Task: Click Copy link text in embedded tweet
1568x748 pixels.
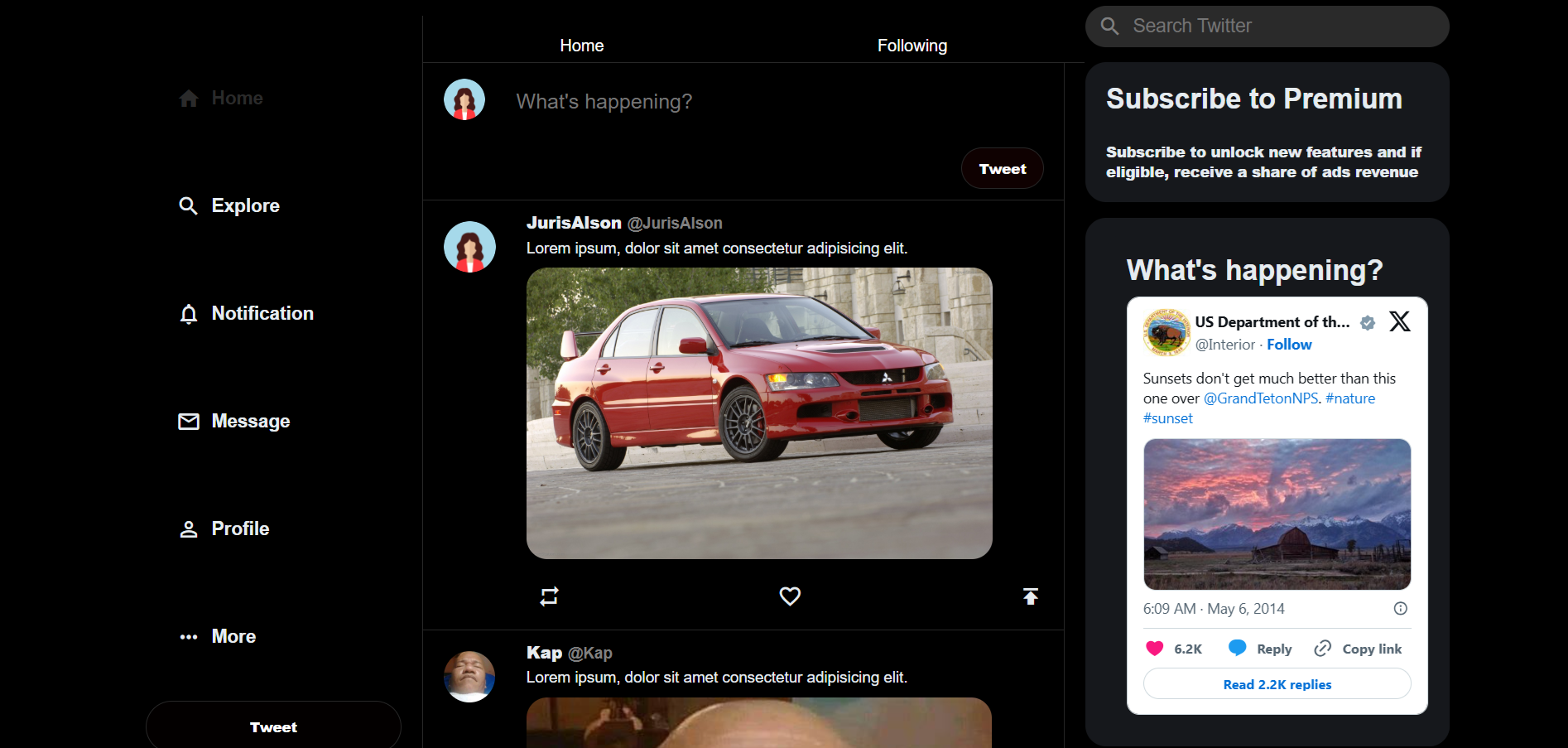Action: [x=1372, y=649]
